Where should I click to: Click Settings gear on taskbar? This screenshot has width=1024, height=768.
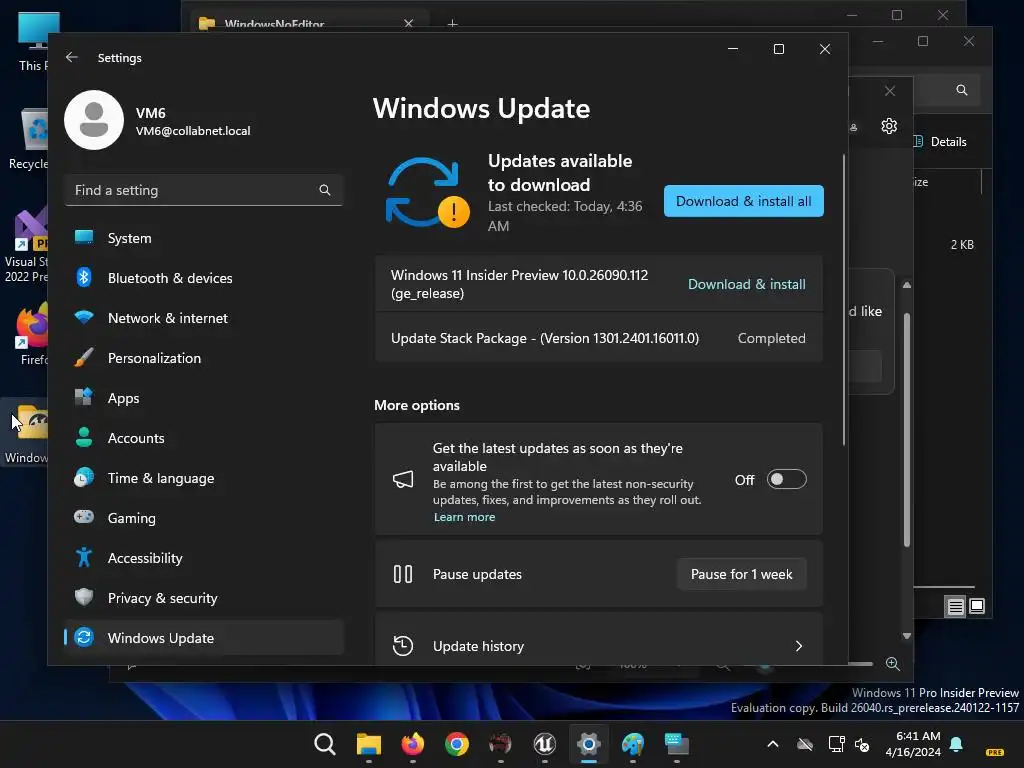point(588,744)
